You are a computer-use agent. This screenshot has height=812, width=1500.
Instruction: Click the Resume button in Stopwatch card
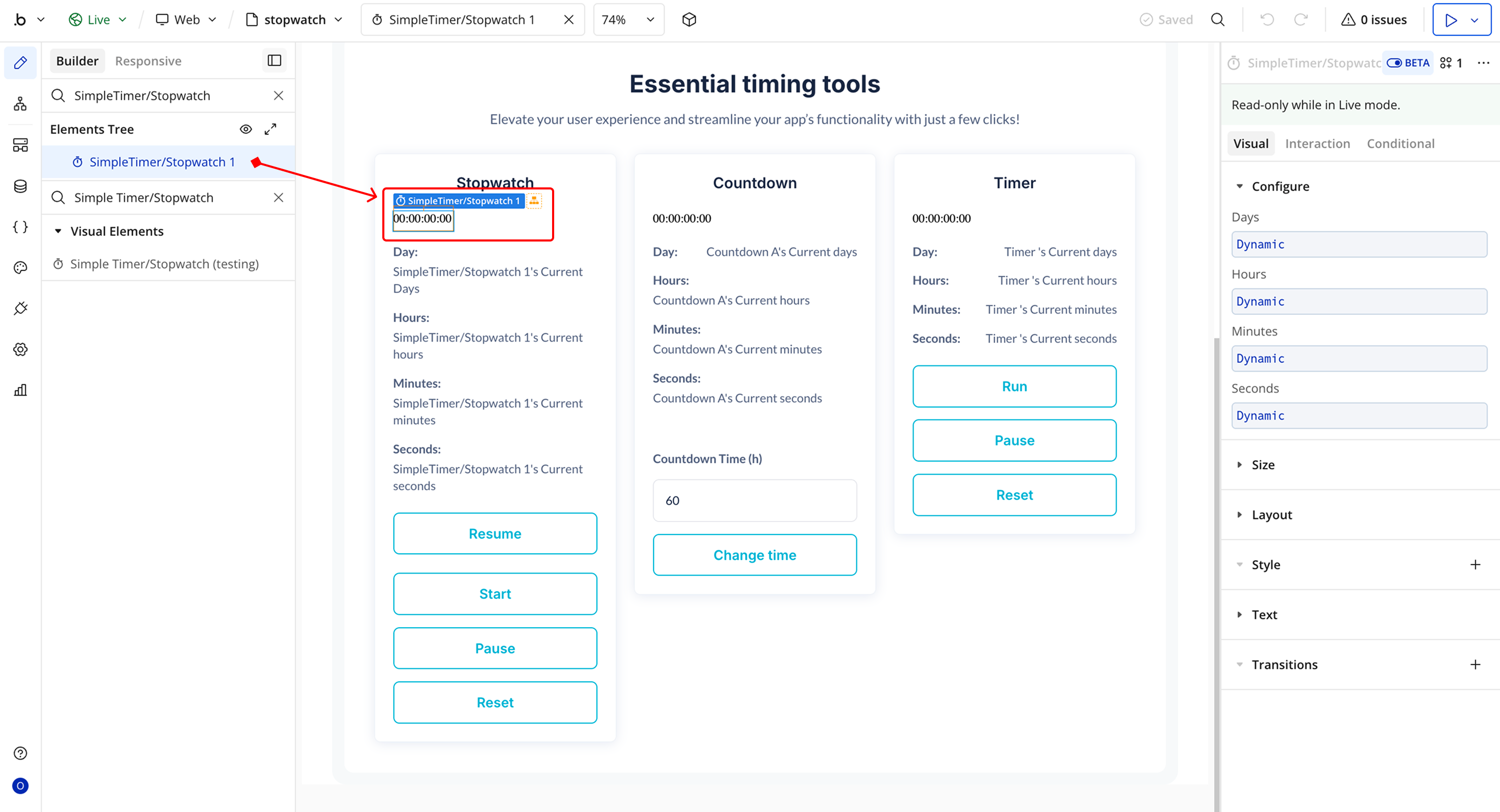pyautogui.click(x=494, y=533)
